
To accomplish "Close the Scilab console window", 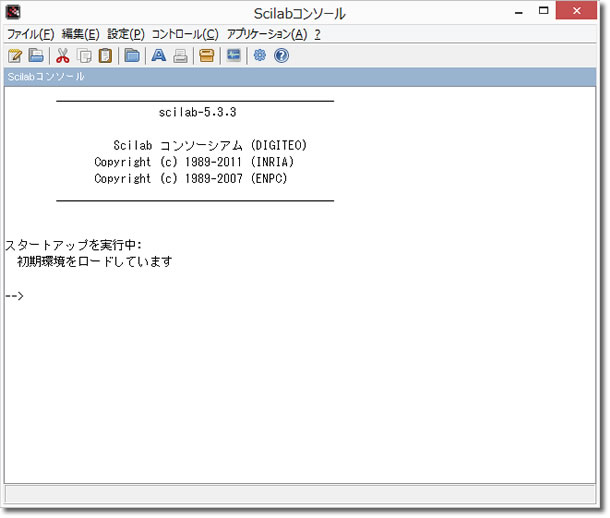I will click(x=577, y=10).
